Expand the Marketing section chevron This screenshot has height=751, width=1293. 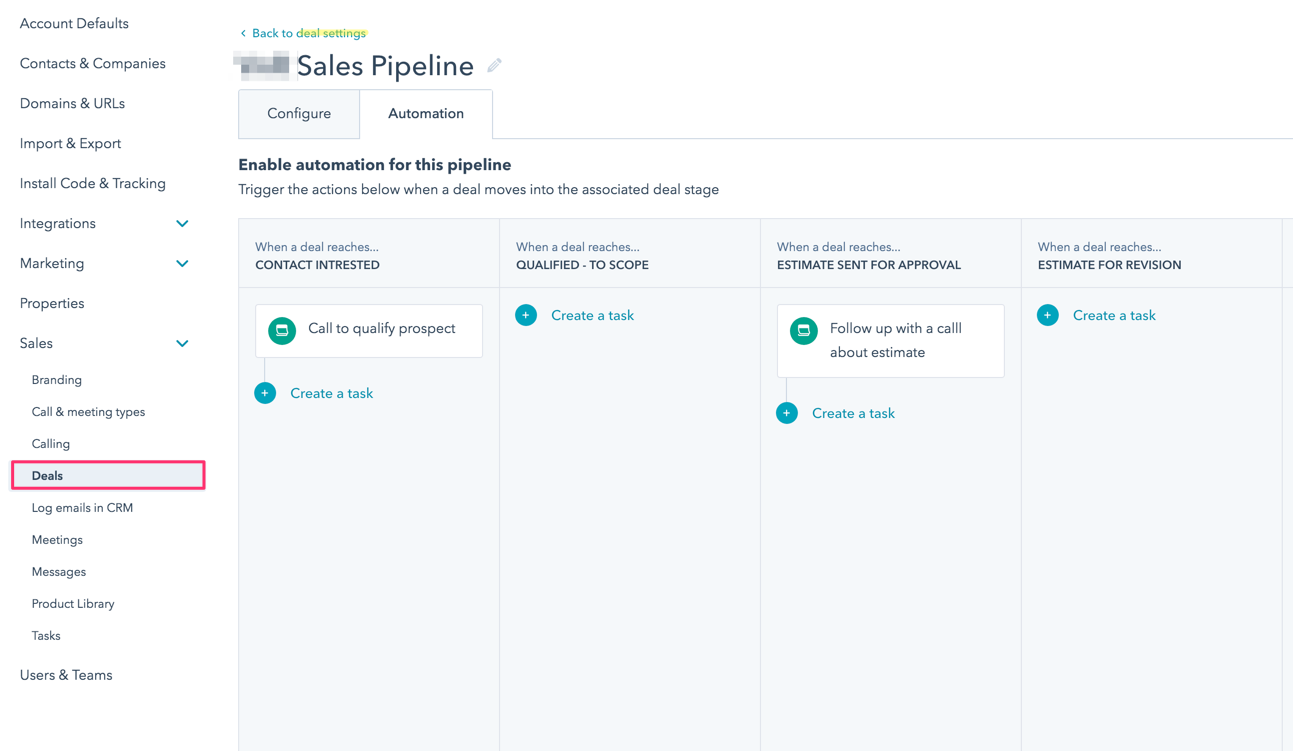coord(182,264)
